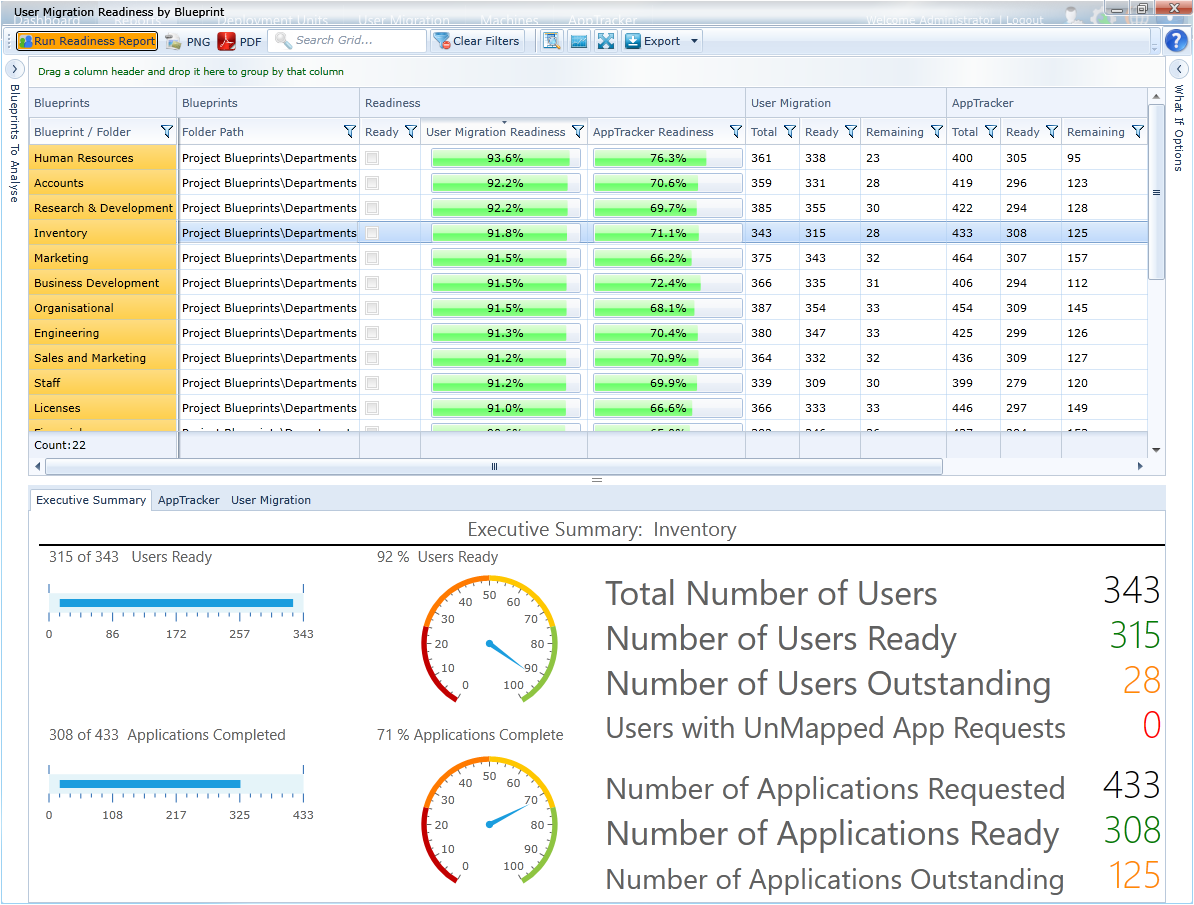Image resolution: width=1194 pixels, height=905 pixels.
Task: Filter the User Migration Readiness column
Action: [577, 132]
